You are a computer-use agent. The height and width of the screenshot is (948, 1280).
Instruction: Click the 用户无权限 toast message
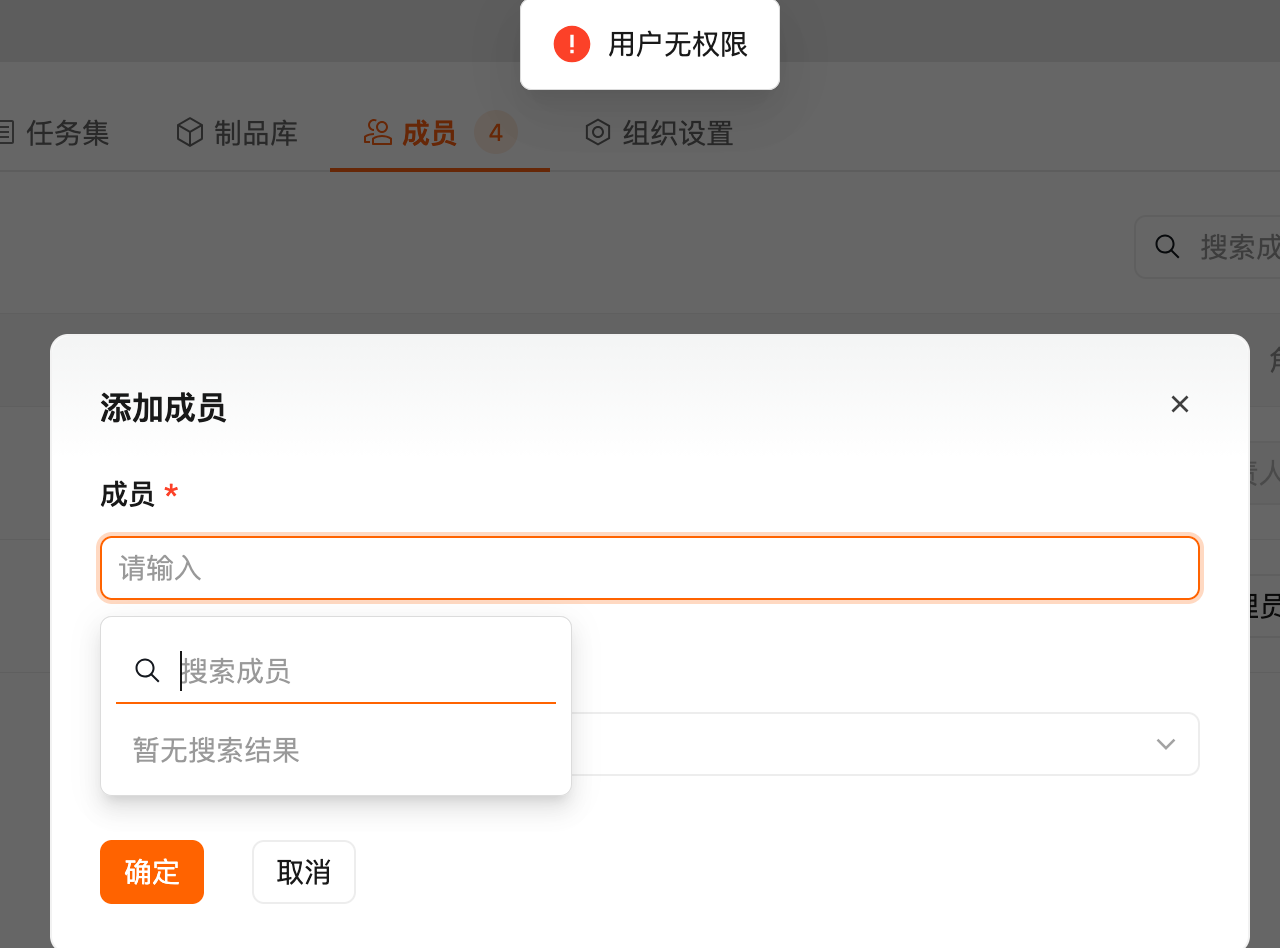click(x=678, y=44)
